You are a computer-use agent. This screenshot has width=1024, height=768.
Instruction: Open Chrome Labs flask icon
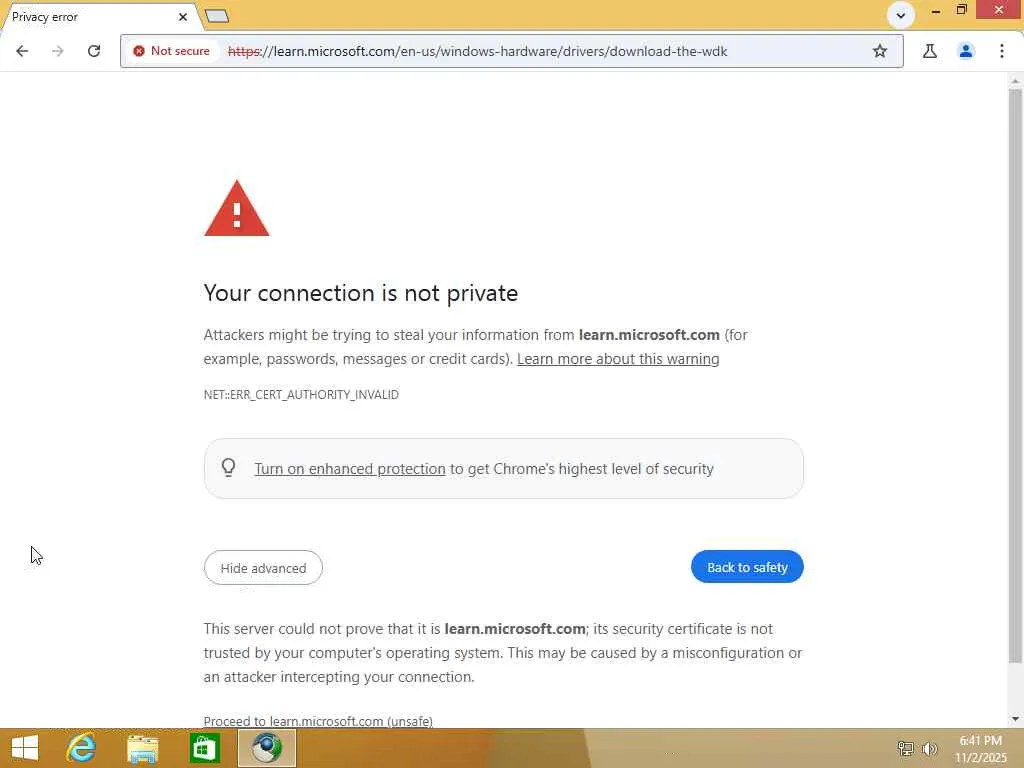(x=930, y=51)
